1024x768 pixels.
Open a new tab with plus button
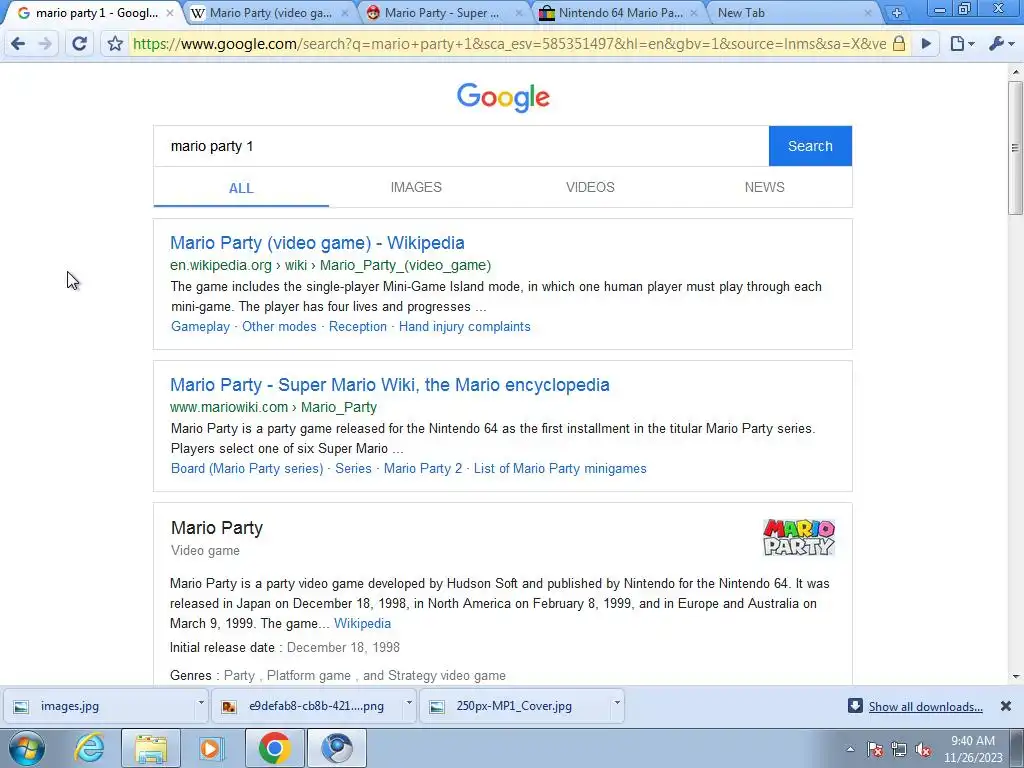click(x=897, y=12)
